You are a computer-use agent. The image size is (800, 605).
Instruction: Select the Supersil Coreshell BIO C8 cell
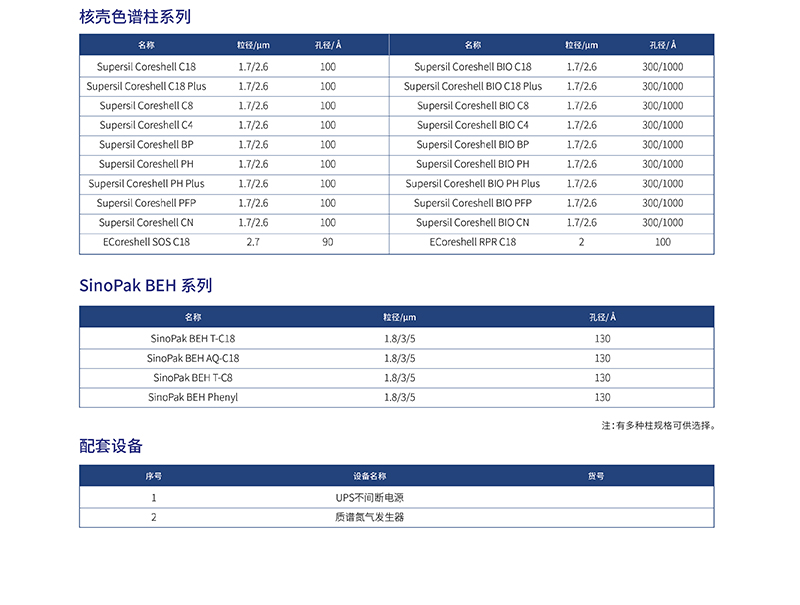coord(473,106)
